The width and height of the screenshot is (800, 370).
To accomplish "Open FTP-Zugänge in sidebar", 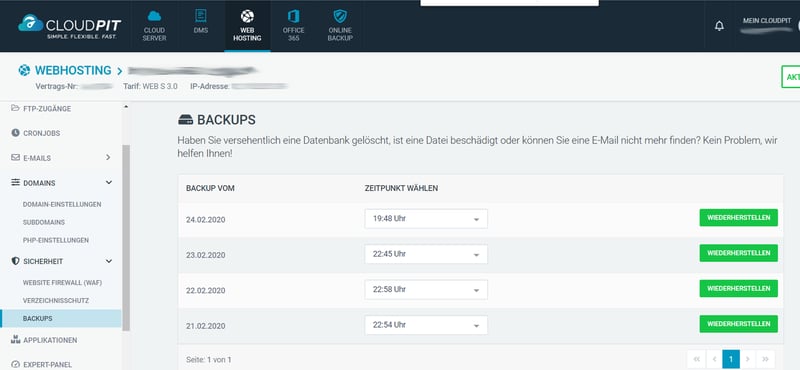I will coord(47,109).
